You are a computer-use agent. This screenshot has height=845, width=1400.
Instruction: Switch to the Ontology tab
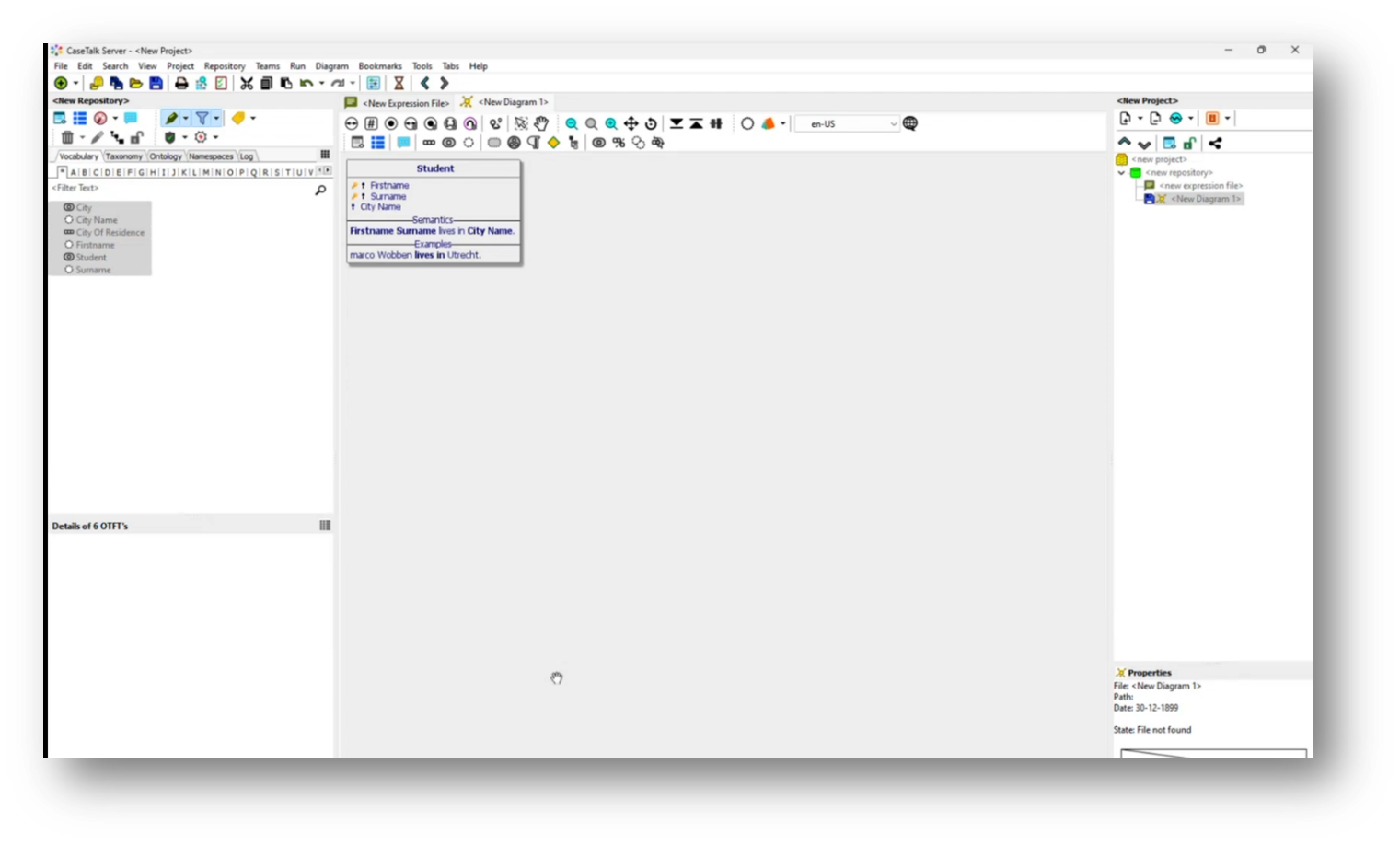tap(166, 156)
